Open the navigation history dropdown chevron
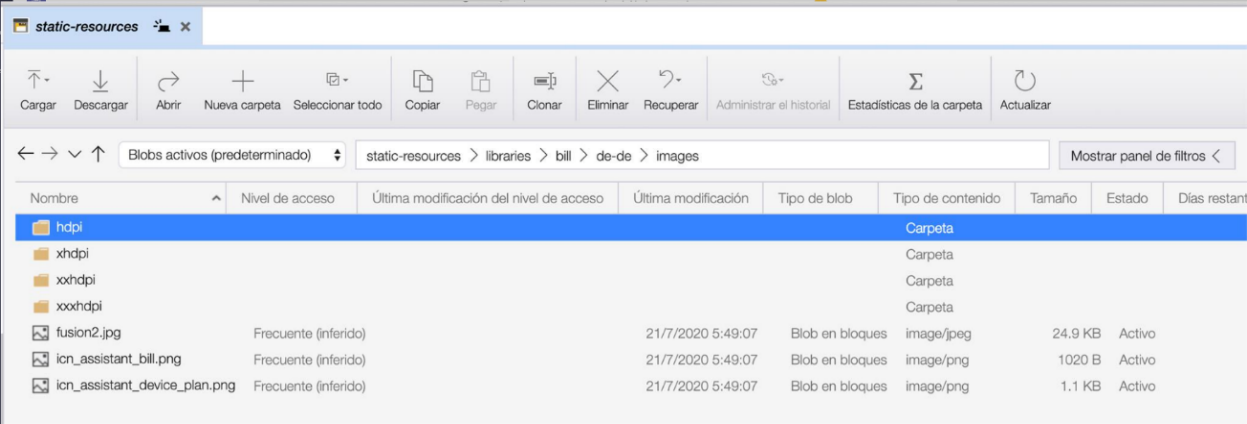This screenshot has height=424, width=1247. [75, 156]
